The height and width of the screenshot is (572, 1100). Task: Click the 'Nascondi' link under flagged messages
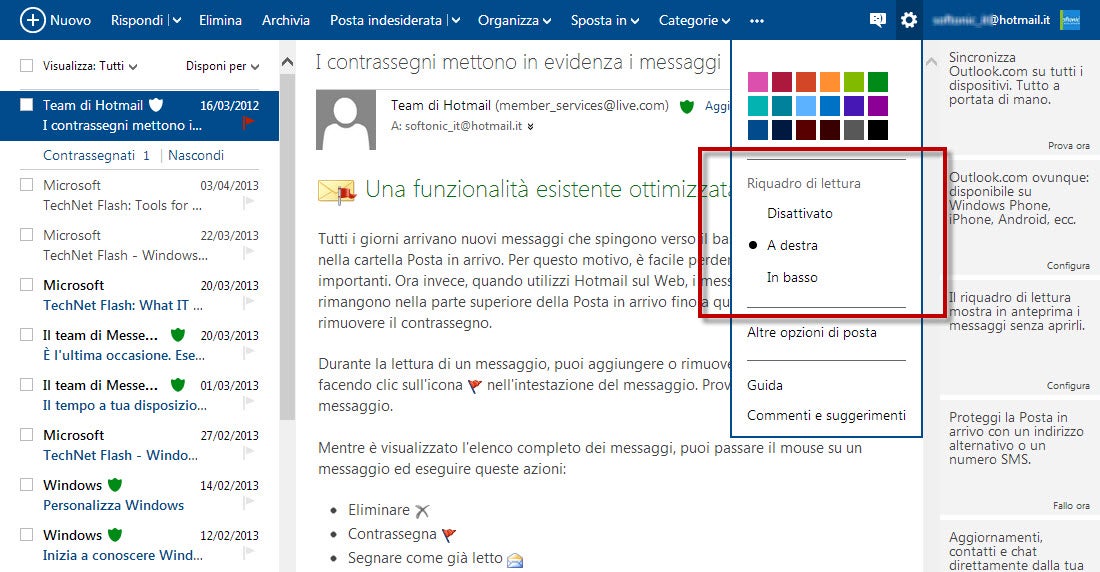tap(196, 155)
